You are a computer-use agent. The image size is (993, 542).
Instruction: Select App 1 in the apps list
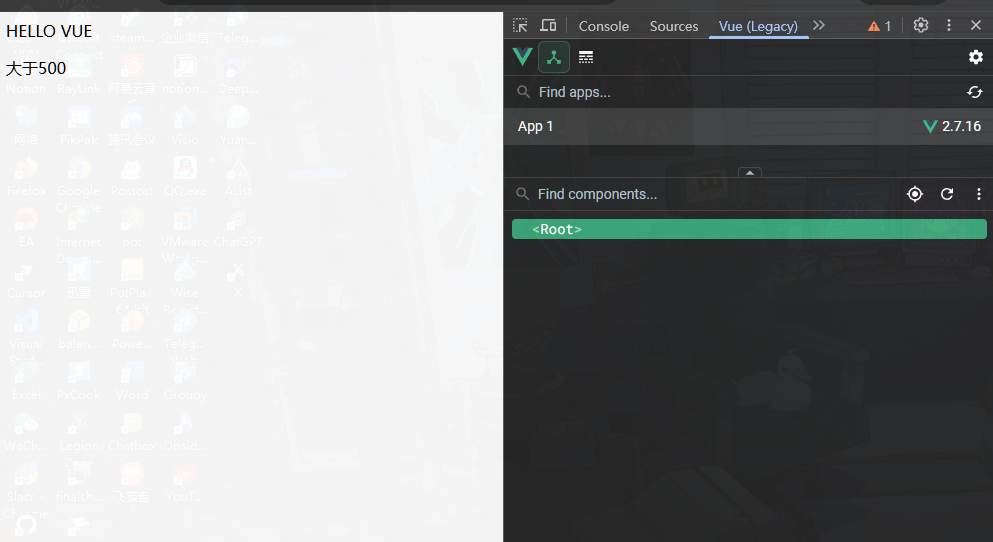(749, 127)
